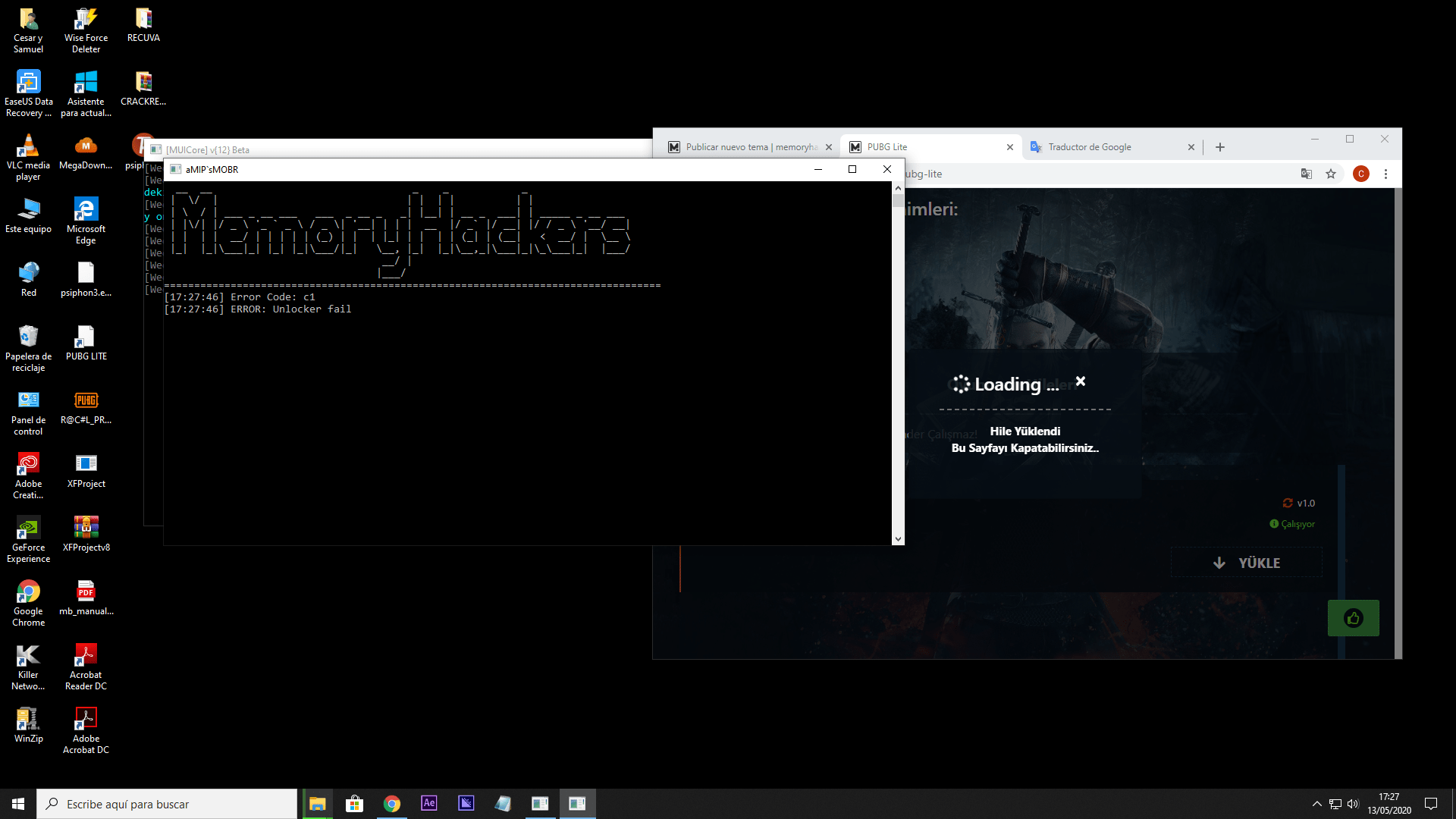Launch VLC media player

click(28, 158)
